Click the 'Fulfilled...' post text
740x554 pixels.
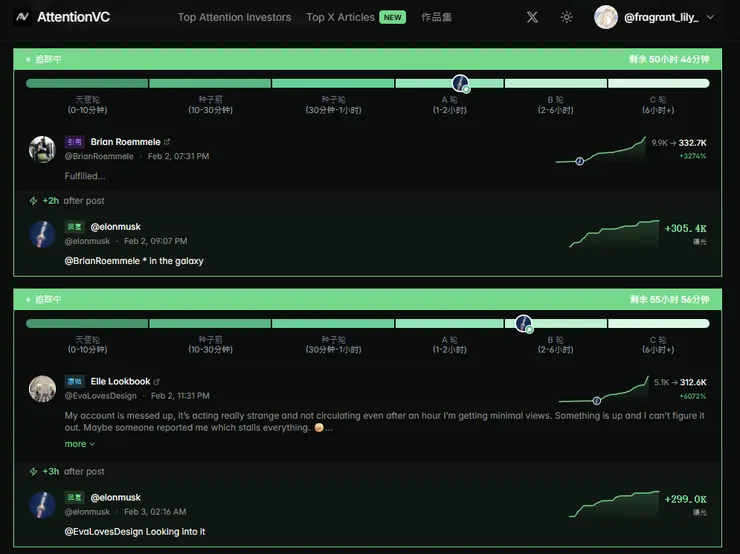[85, 176]
